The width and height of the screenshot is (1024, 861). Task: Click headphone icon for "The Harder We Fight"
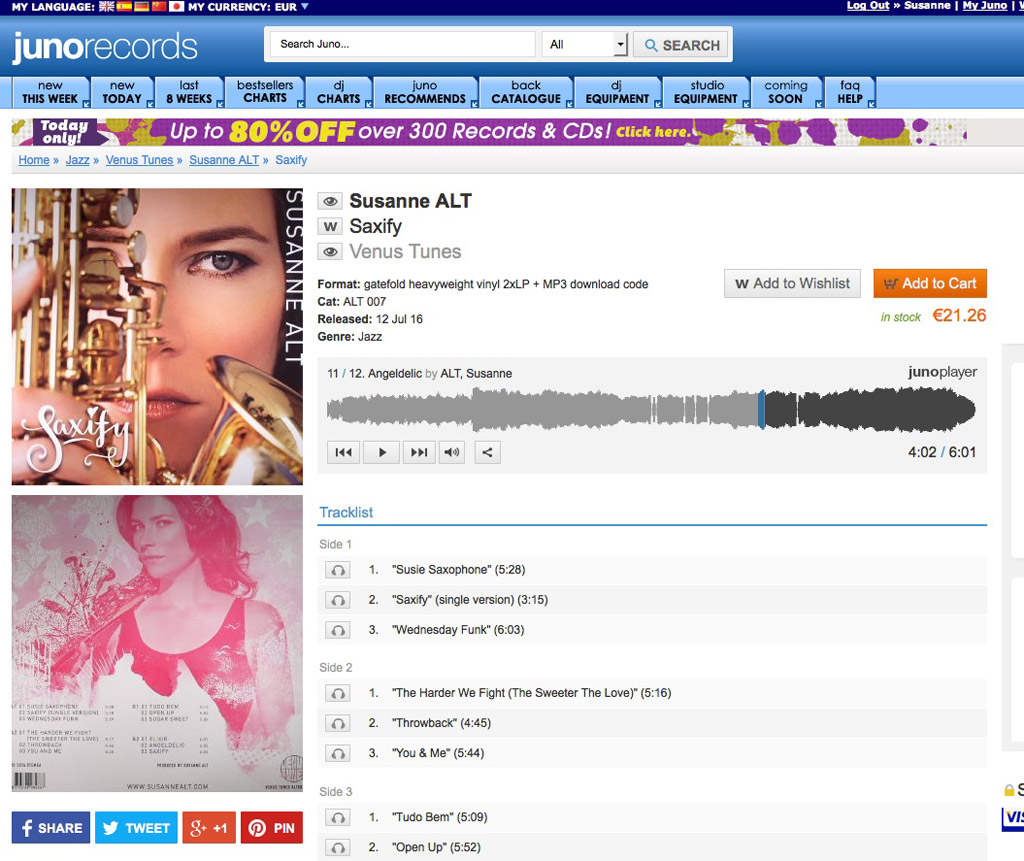(338, 693)
